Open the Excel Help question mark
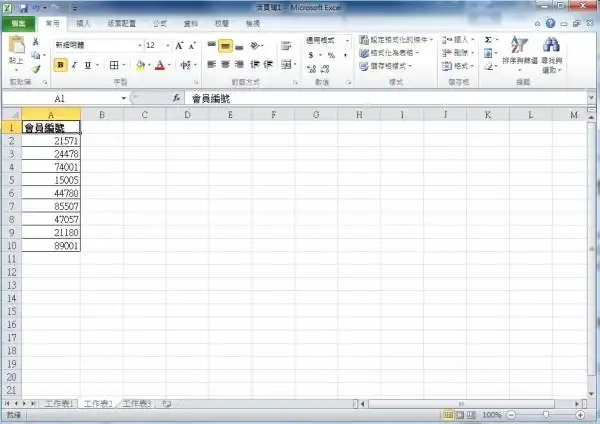Screen dimensions: 600x424 pos(551,22)
